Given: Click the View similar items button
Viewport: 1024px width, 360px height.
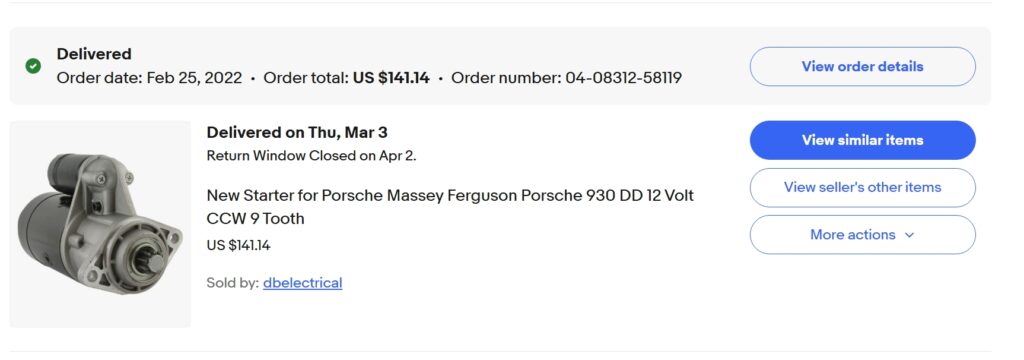Looking at the screenshot, I should click(x=862, y=140).
